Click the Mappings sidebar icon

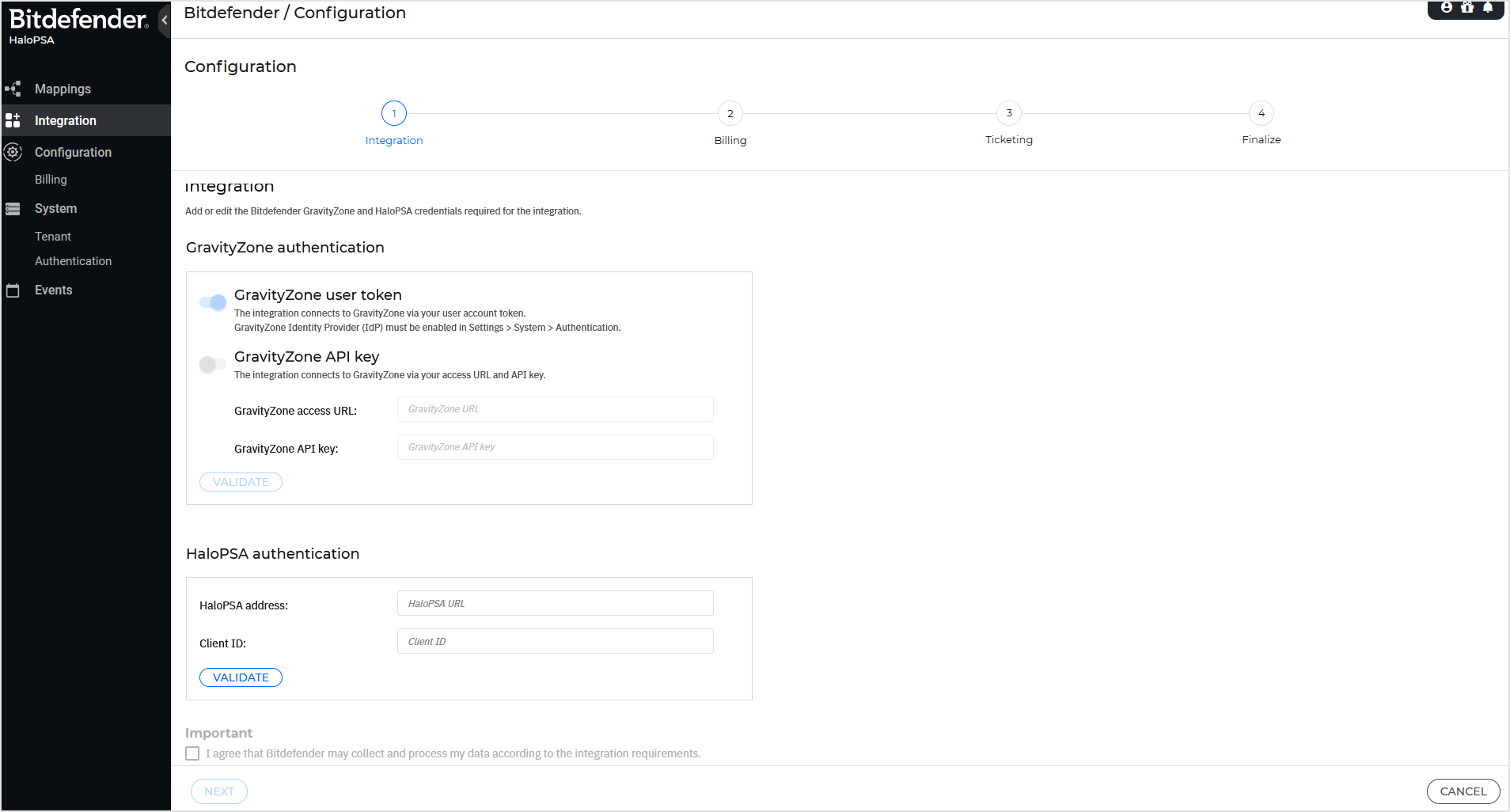(x=13, y=89)
